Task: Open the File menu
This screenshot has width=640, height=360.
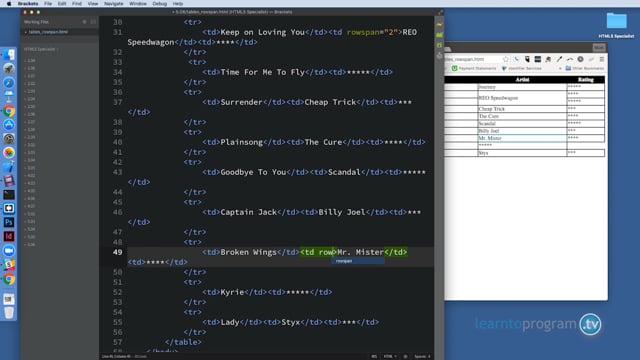Action: pyautogui.click(x=48, y=4)
